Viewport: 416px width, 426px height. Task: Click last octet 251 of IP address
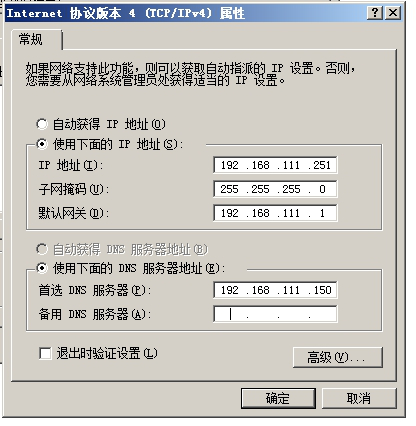pyautogui.click(x=322, y=165)
